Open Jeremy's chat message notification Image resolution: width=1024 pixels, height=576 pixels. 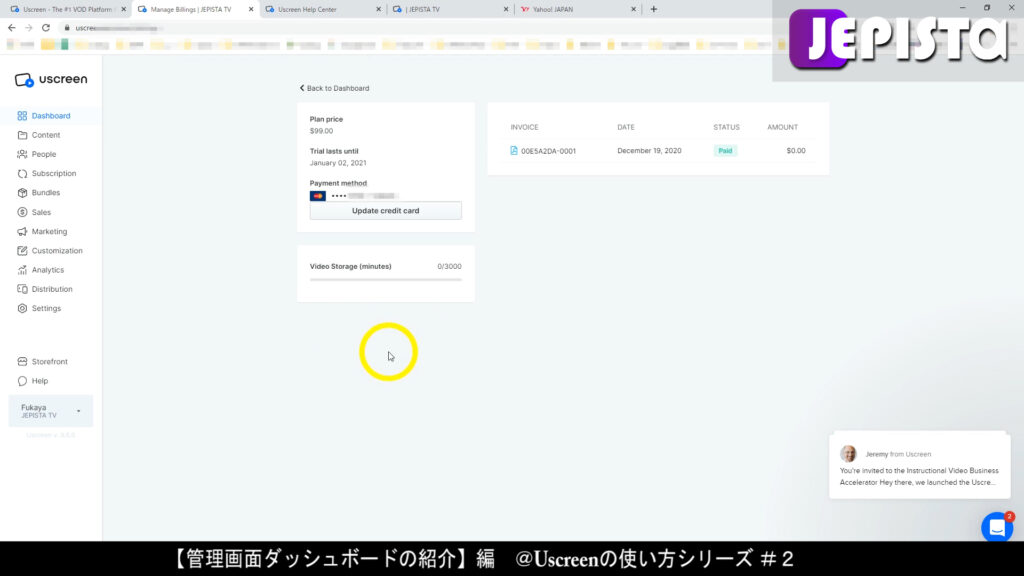point(920,465)
